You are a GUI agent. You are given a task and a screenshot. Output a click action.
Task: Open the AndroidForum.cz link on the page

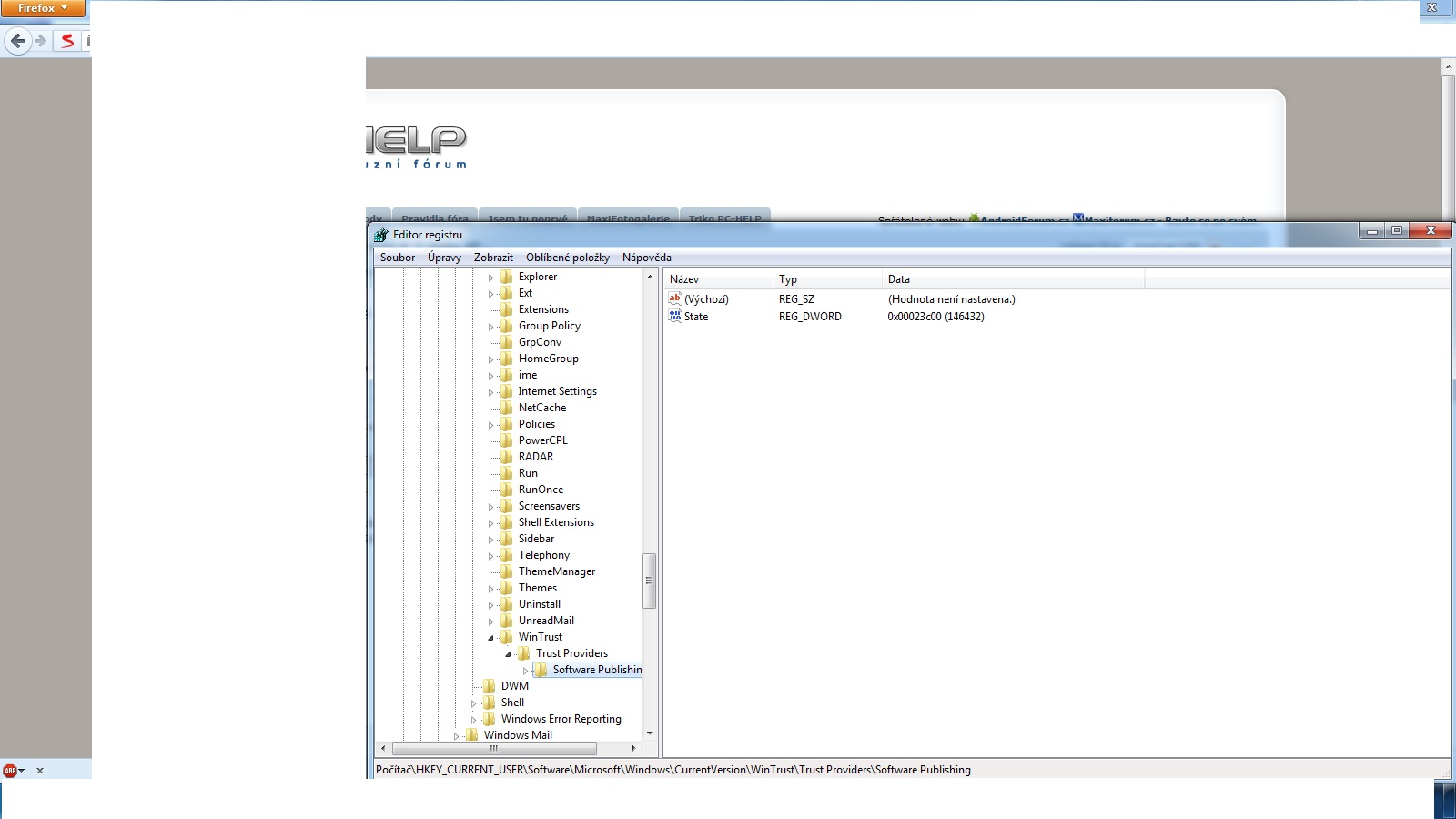[x=1024, y=219]
